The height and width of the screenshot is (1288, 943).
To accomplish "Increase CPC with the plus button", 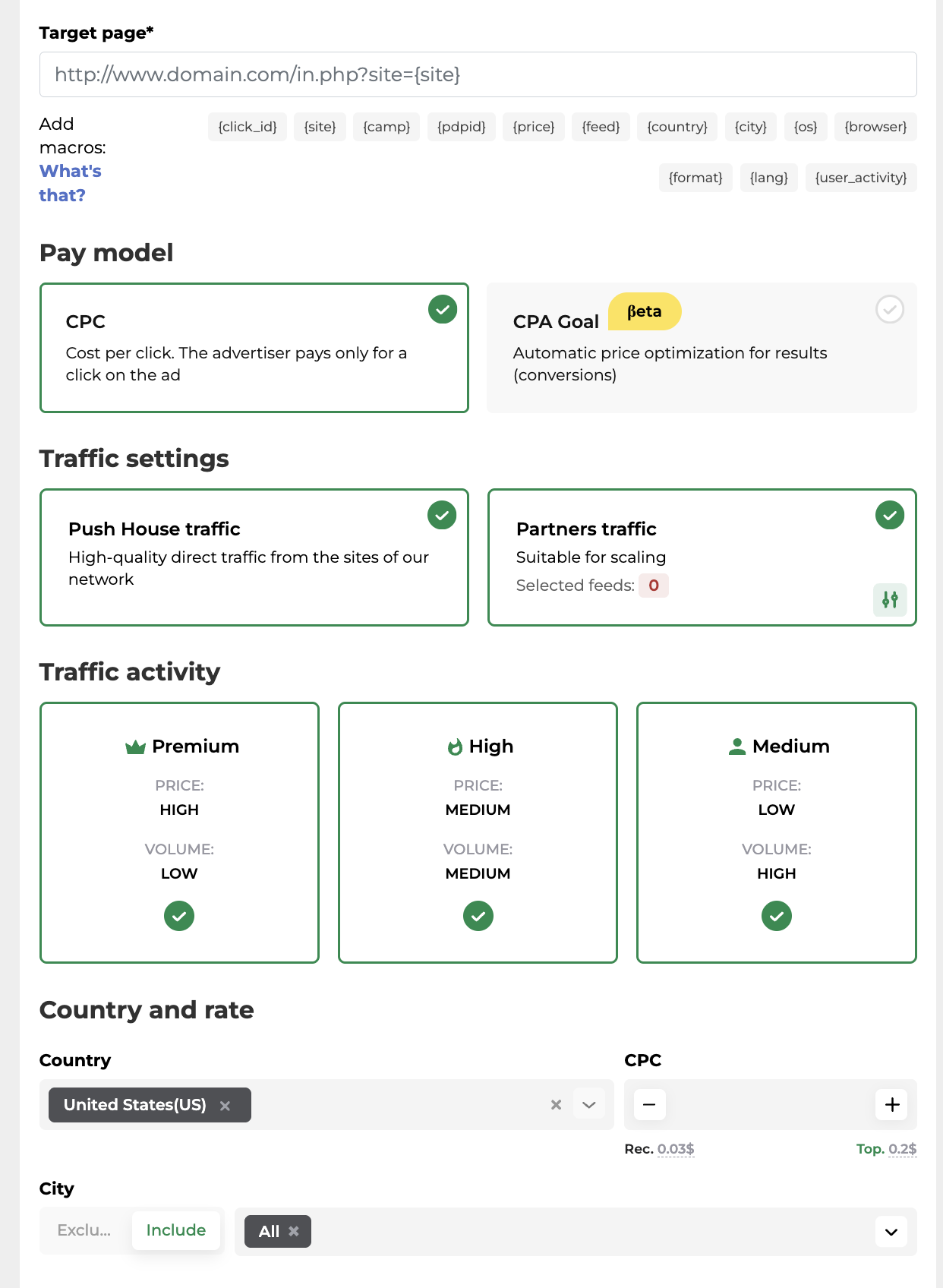I will [892, 1104].
